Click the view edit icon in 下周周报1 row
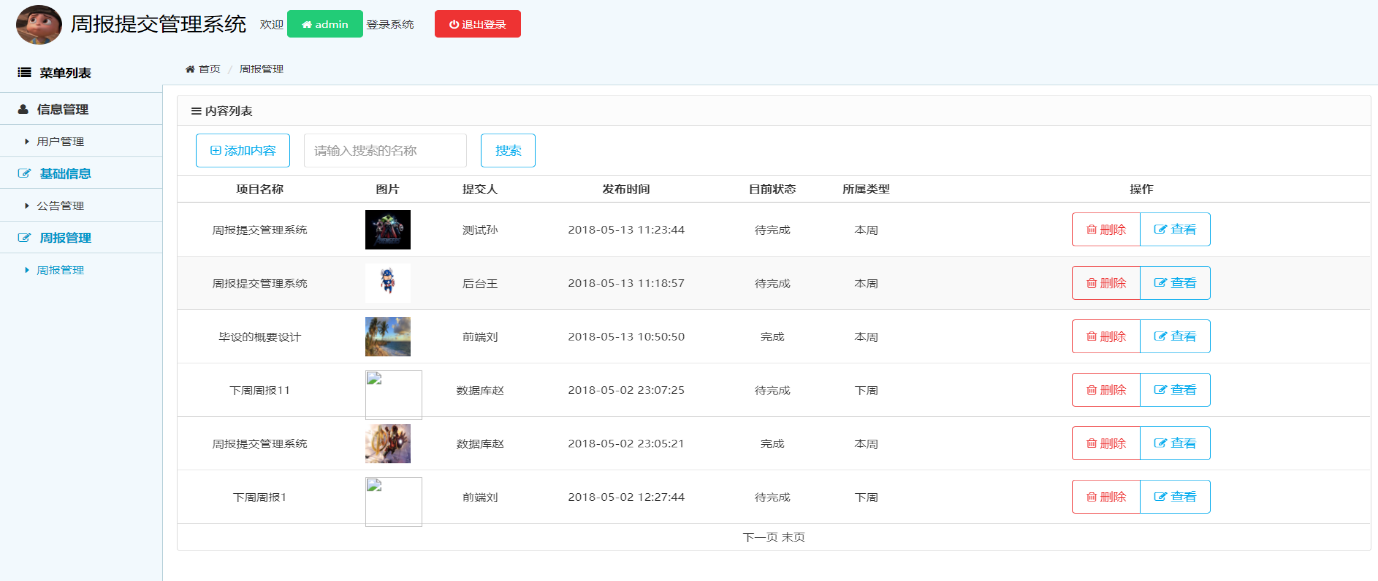This screenshot has height=581, width=1378. click(1161, 497)
